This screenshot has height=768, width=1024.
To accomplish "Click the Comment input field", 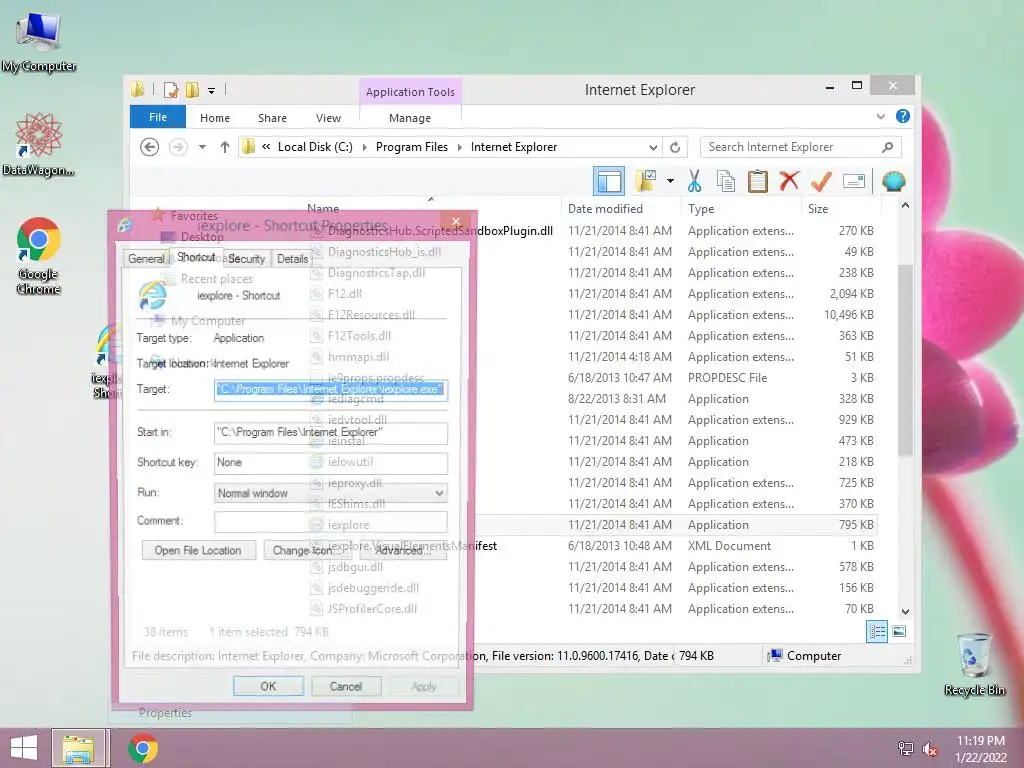I will point(330,521).
